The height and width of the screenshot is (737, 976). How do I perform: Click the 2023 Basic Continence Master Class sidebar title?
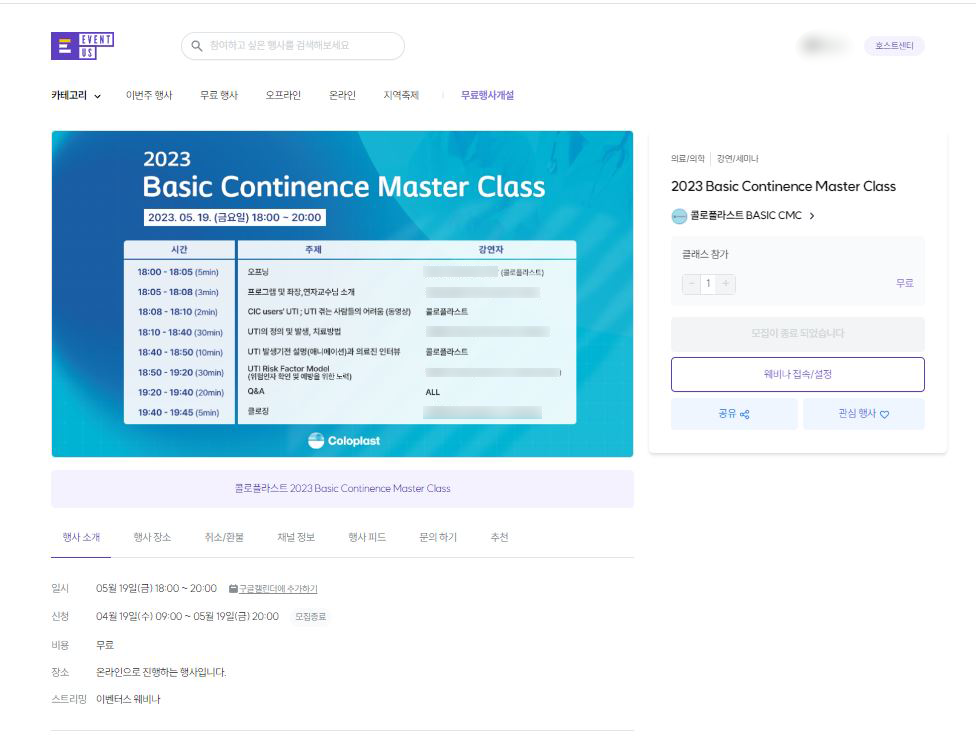[x=783, y=186]
